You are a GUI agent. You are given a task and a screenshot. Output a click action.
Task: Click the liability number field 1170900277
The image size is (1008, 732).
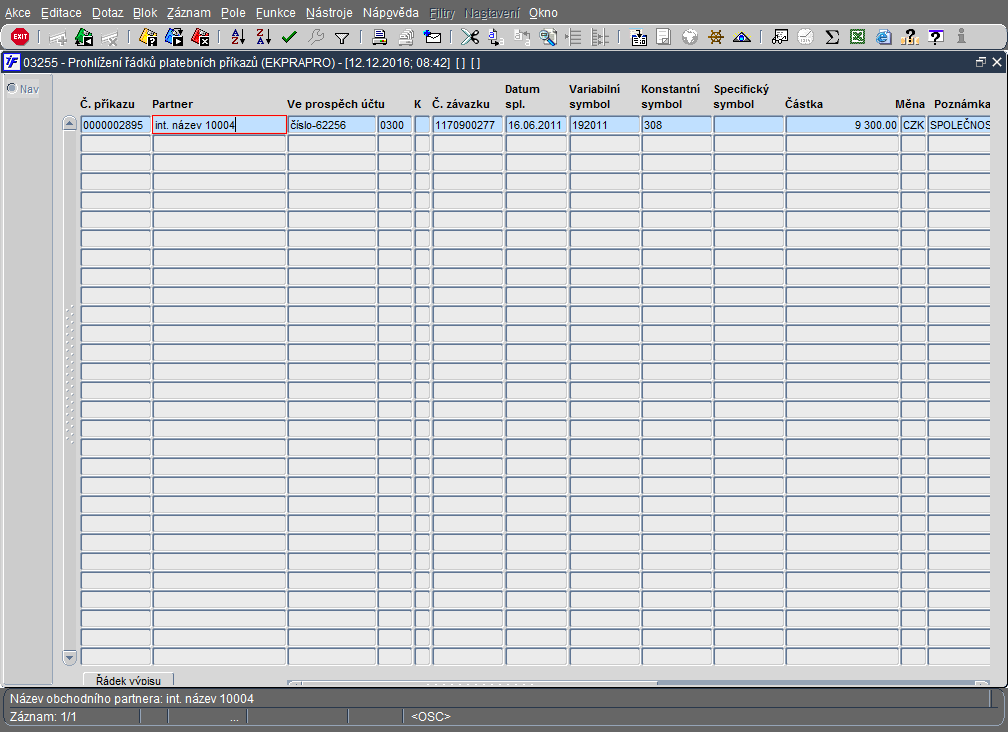[467, 125]
